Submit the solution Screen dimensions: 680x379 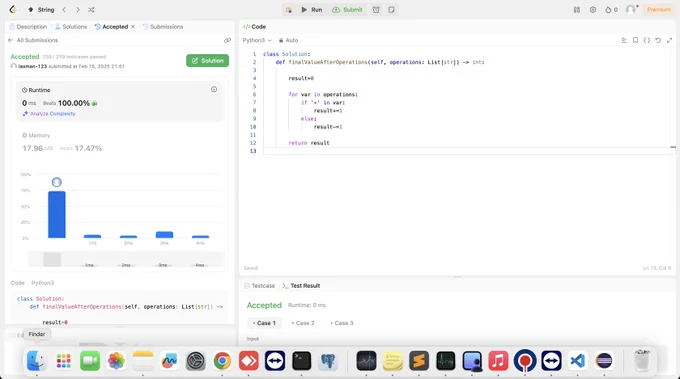point(347,10)
